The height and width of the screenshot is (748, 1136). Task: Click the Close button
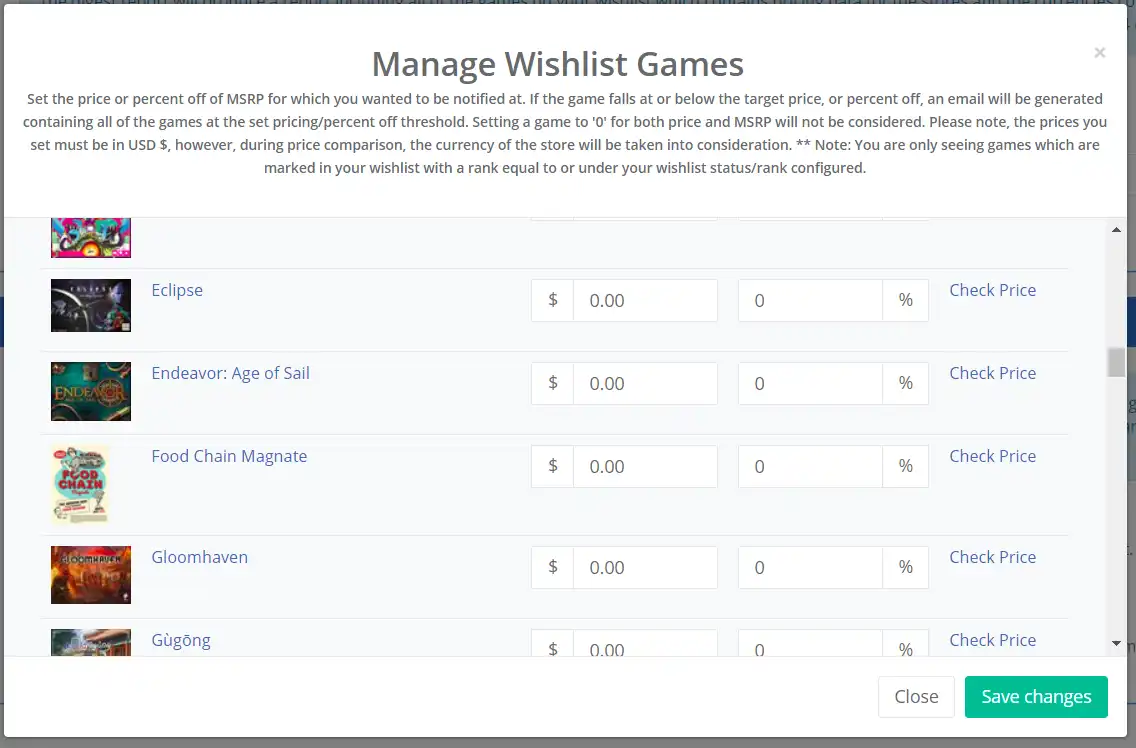click(916, 697)
